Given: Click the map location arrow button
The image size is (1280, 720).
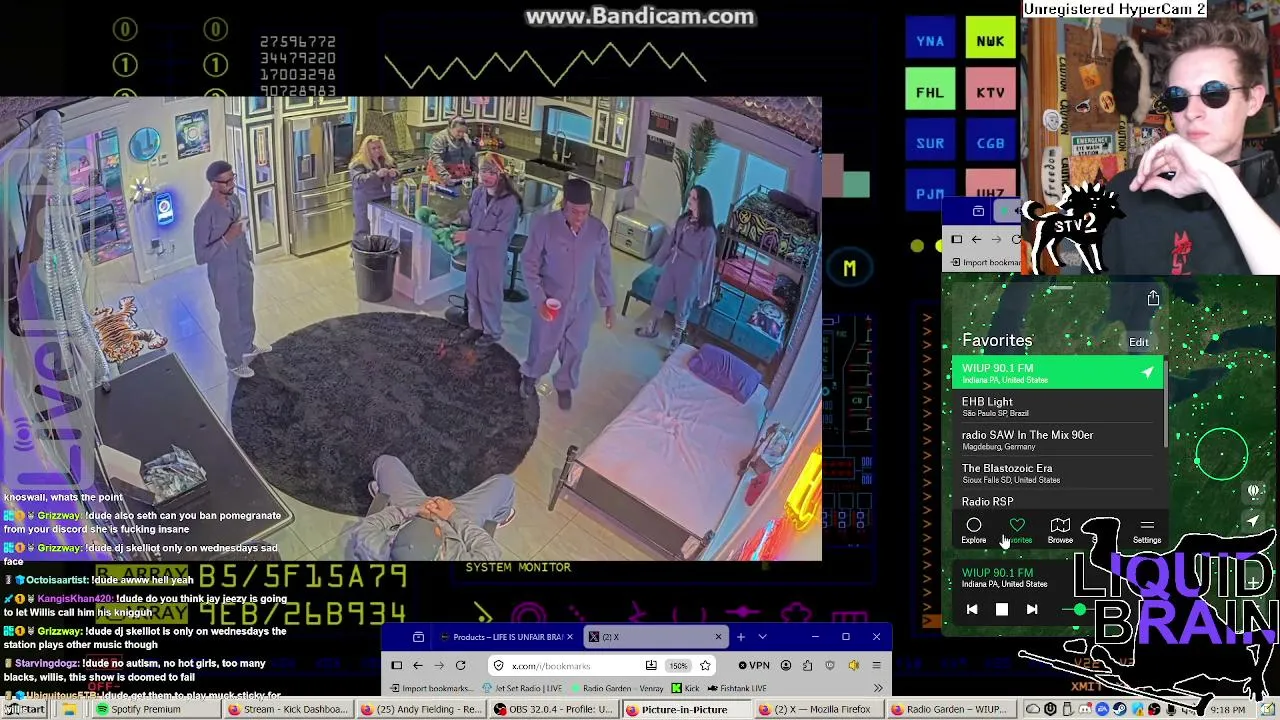Looking at the screenshot, I should coord(1254,521).
